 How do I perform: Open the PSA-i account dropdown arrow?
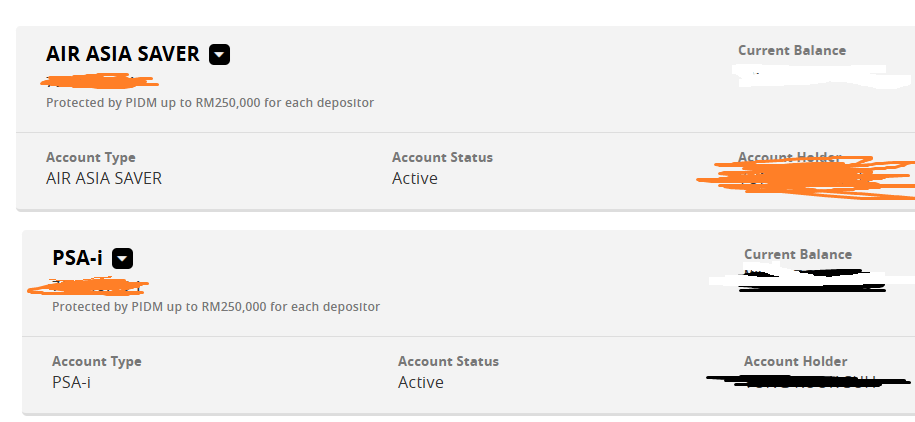click(x=123, y=259)
